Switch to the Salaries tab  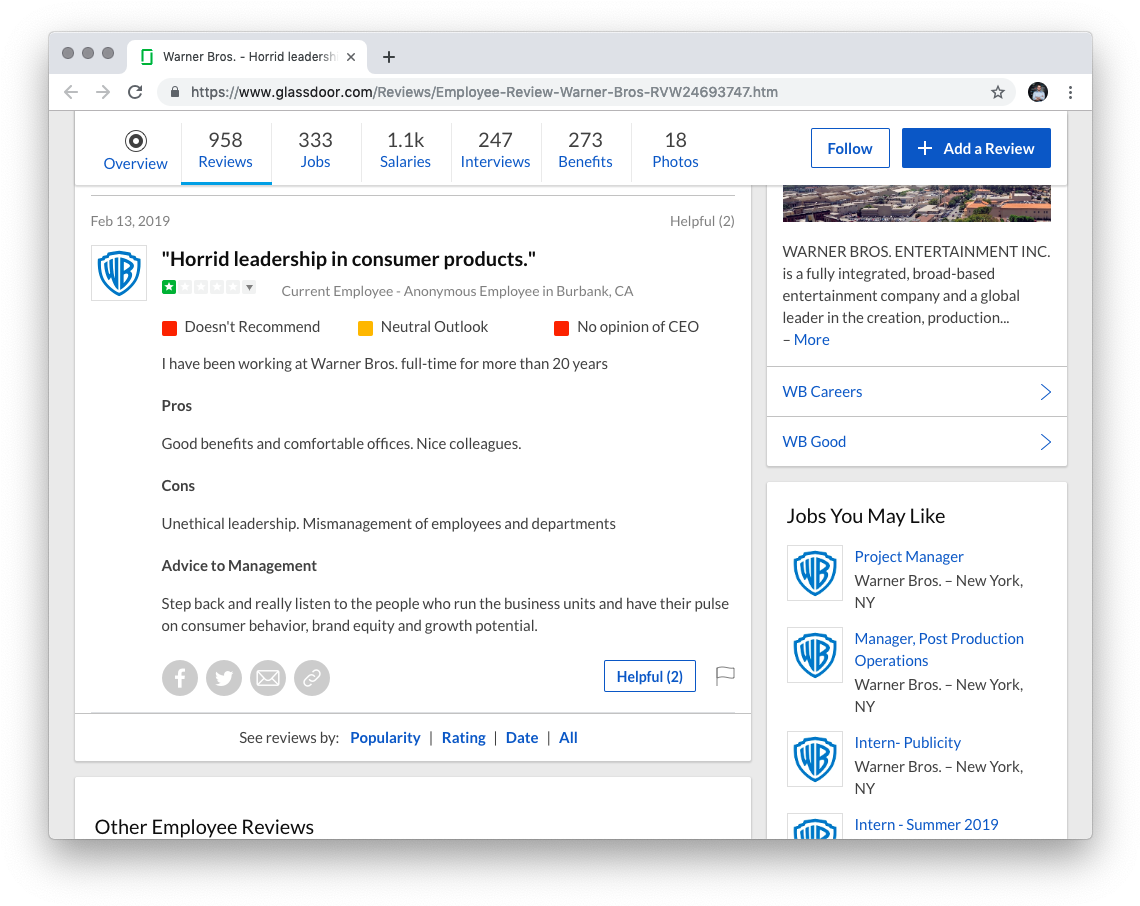click(x=405, y=149)
